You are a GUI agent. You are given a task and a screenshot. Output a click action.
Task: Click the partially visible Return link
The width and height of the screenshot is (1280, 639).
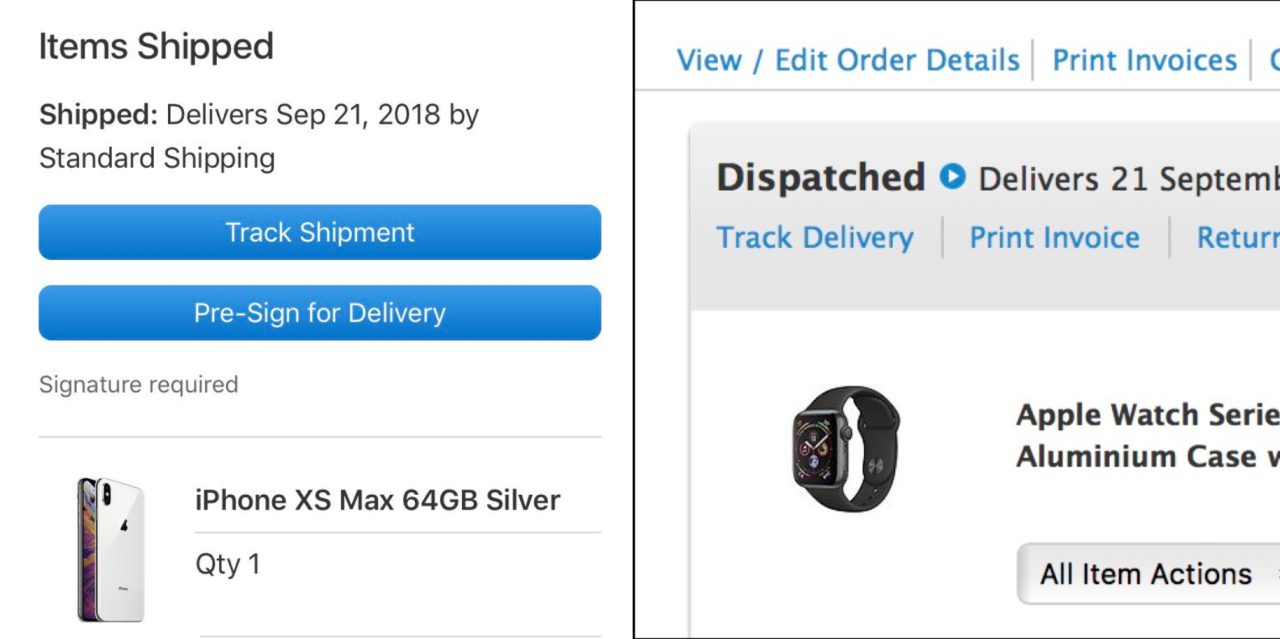pyautogui.click(x=1238, y=238)
